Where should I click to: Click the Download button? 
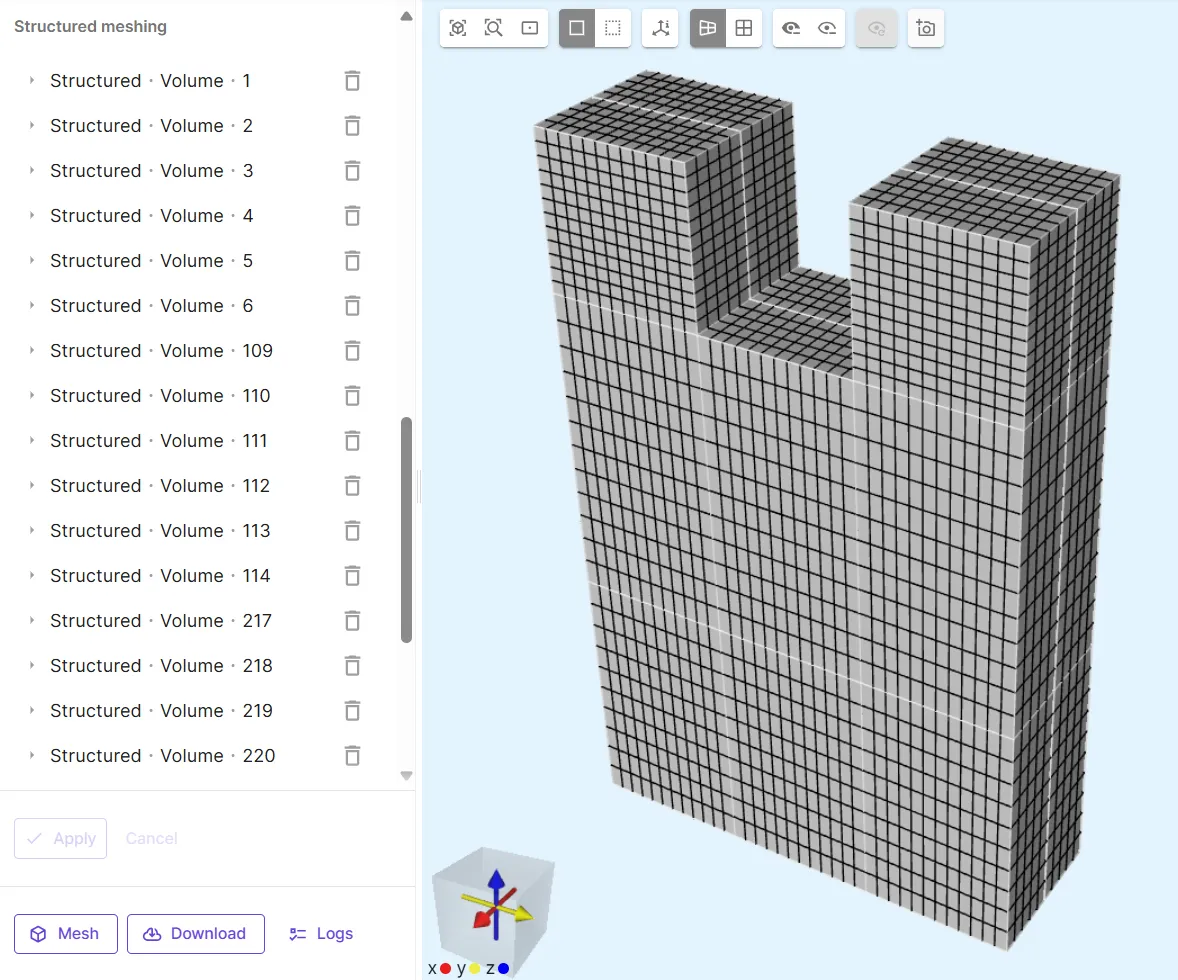196,934
